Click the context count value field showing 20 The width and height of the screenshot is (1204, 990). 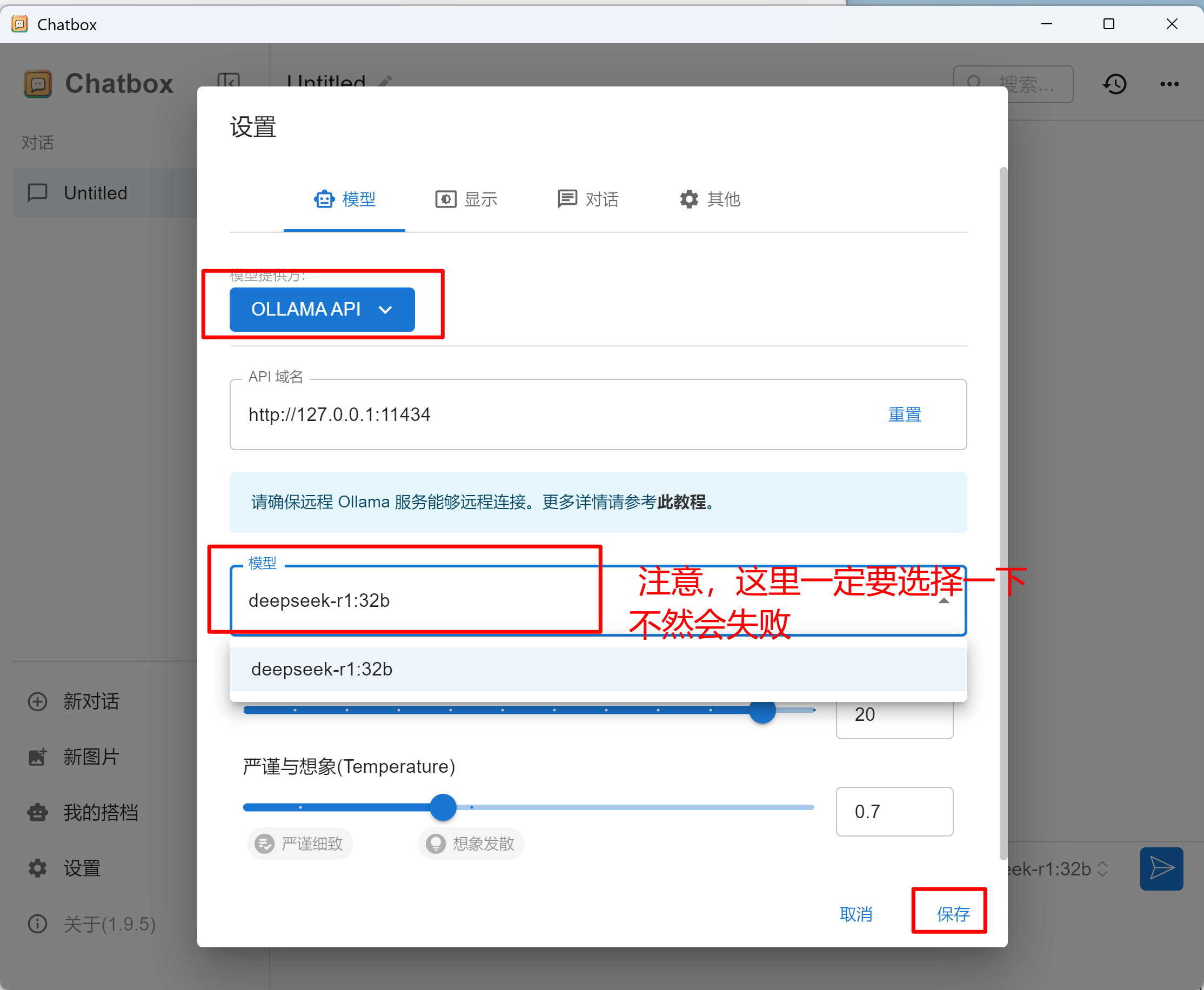(x=894, y=714)
